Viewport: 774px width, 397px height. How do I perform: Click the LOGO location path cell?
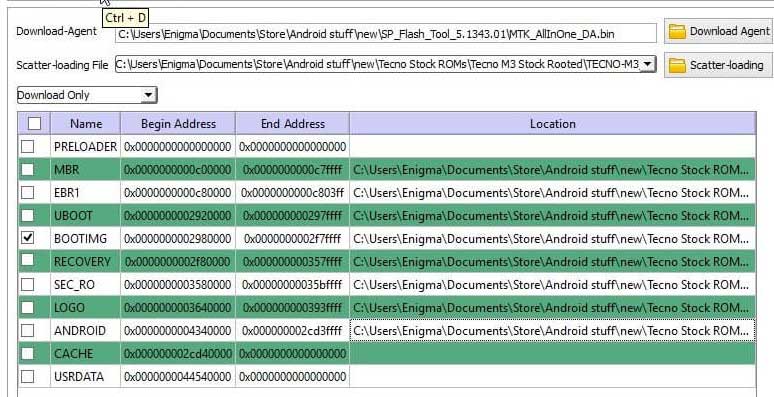553,308
